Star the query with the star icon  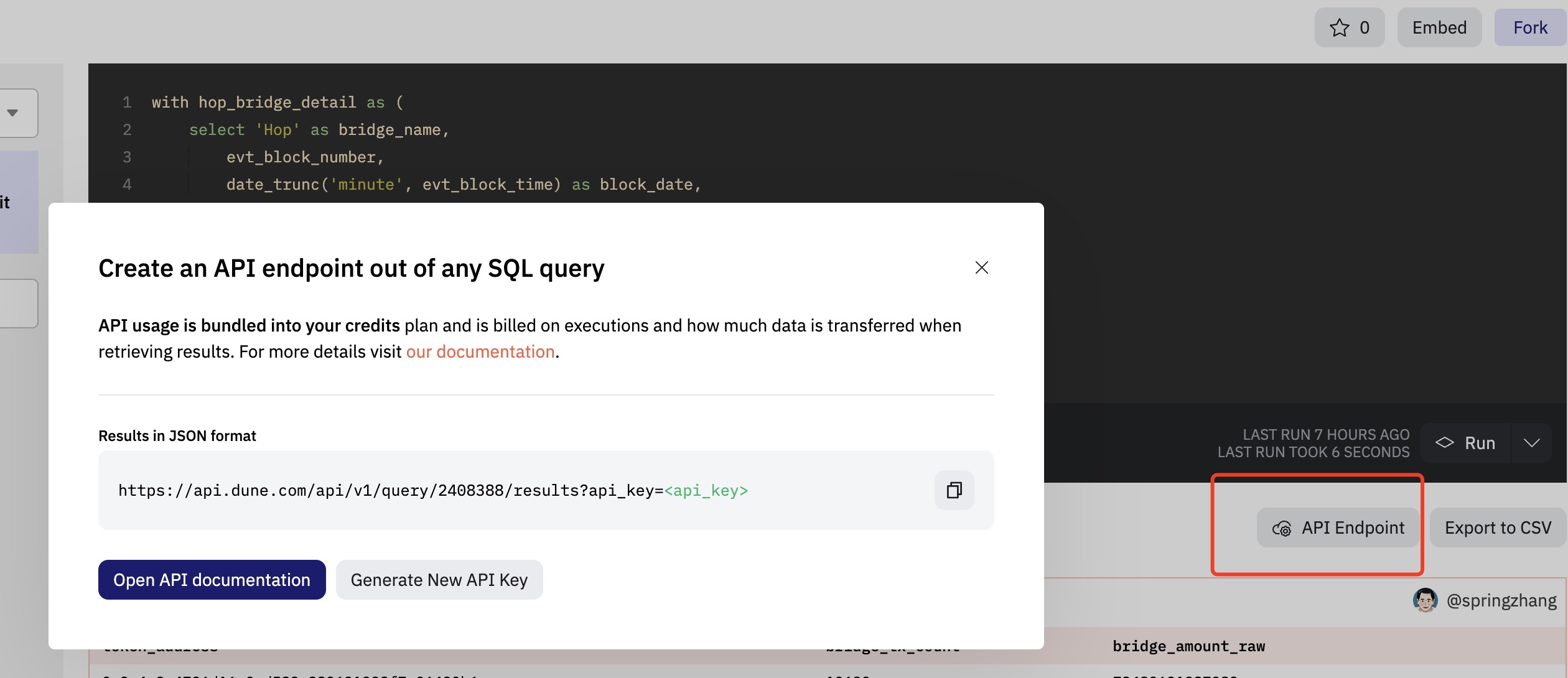pyautogui.click(x=1349, y=27)
